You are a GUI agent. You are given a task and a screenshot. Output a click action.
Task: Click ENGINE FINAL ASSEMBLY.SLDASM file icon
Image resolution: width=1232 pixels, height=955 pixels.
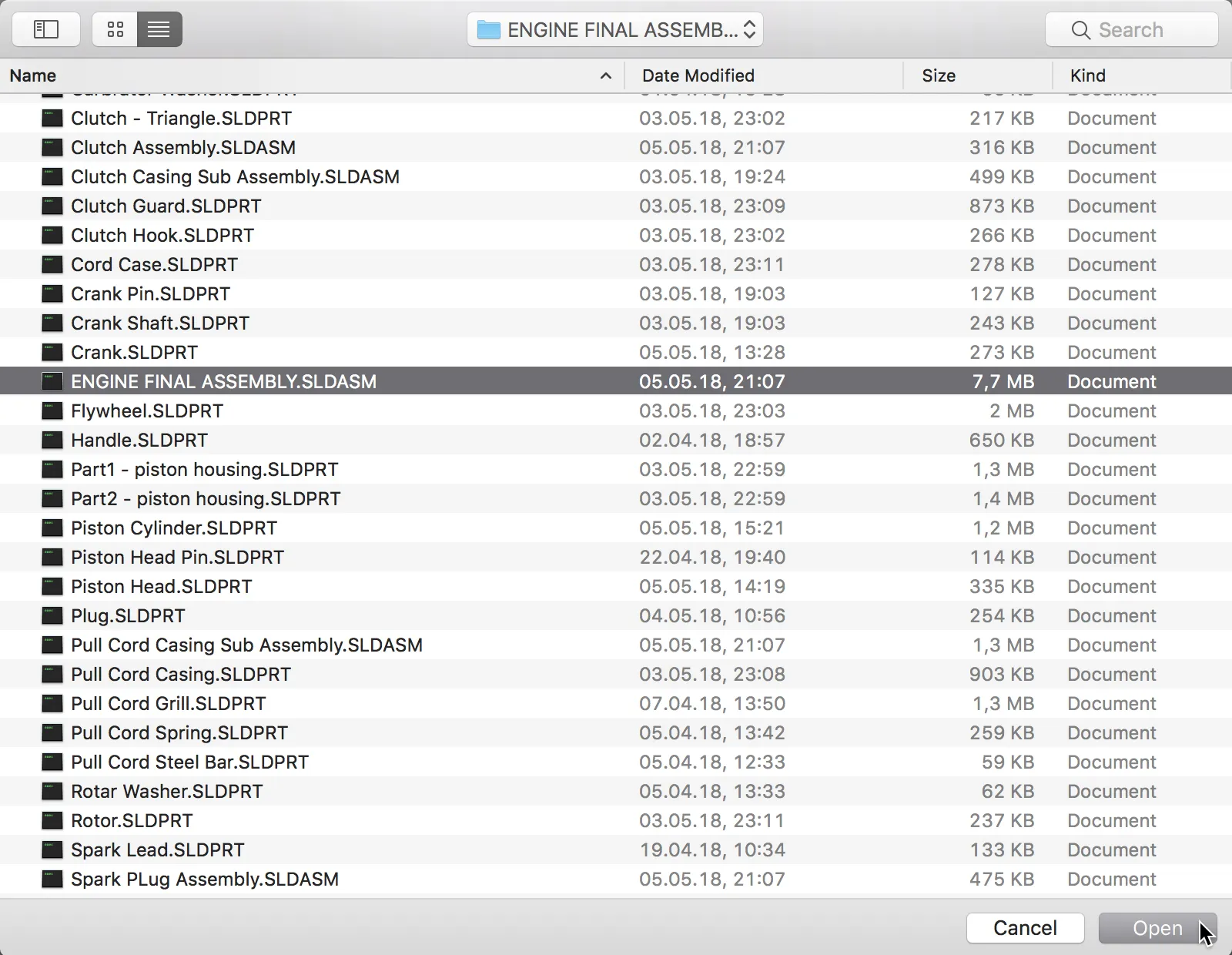click(x=52, y=381)
